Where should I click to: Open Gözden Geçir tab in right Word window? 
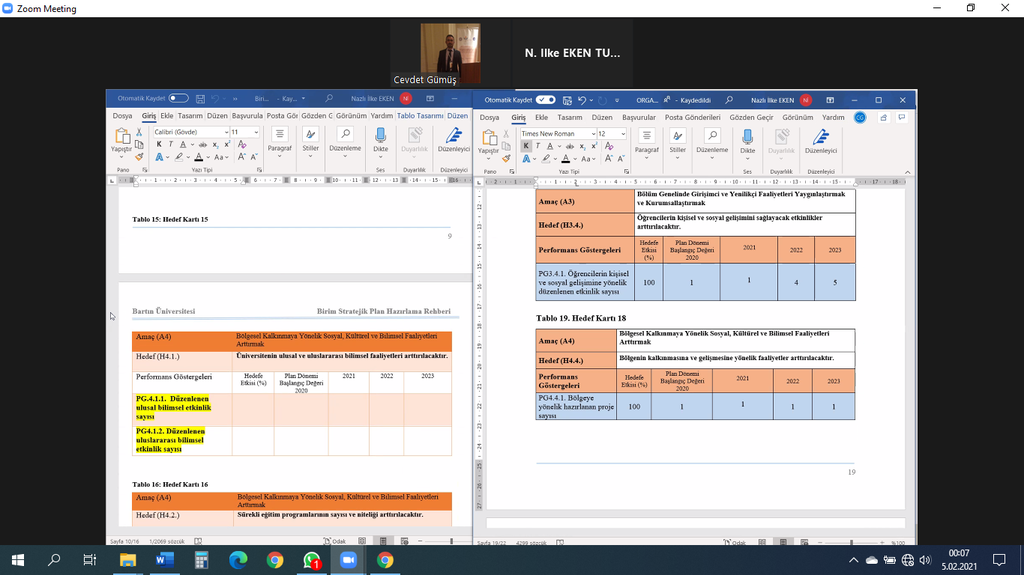point(751,118)
